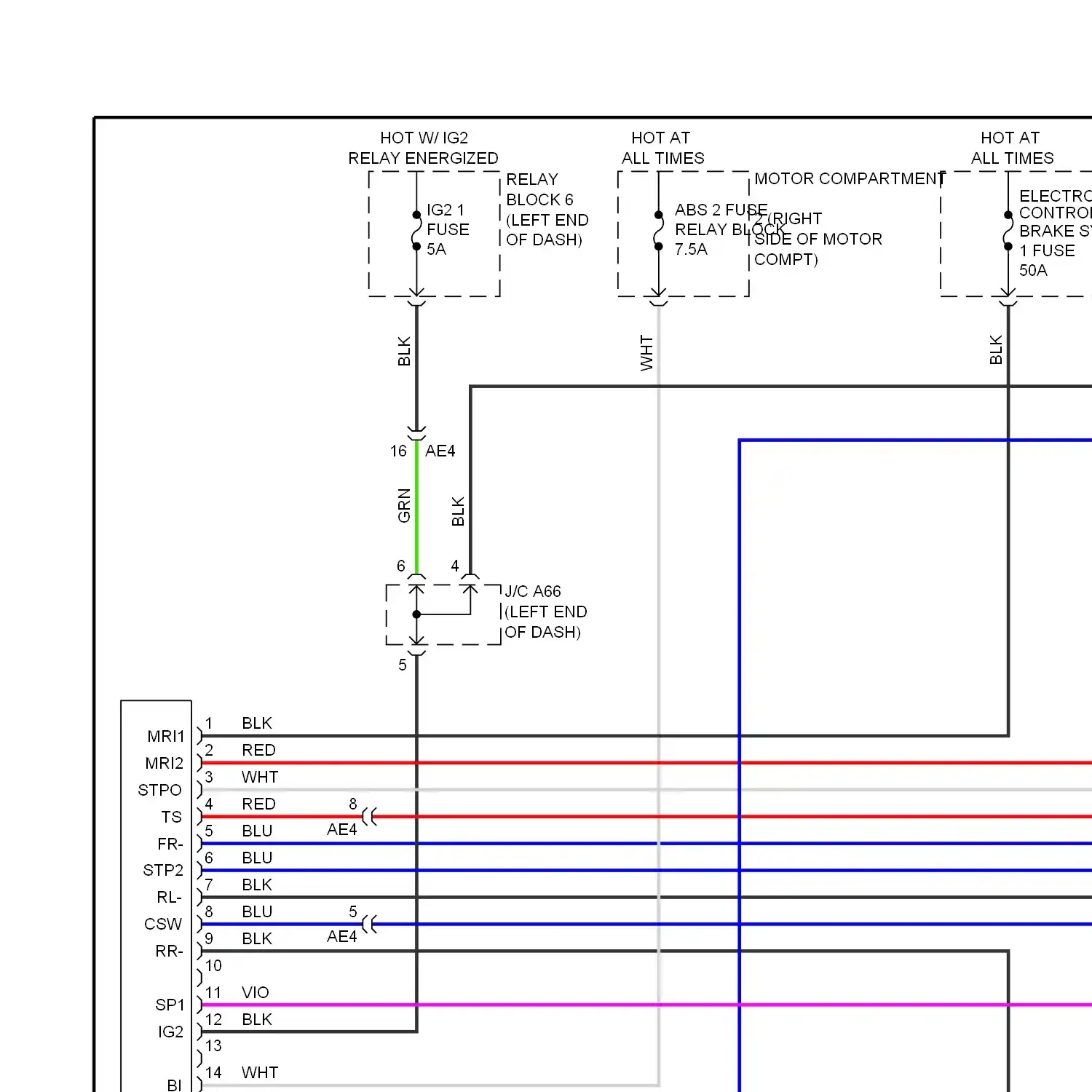The image size is (1092, 1092).
Task: Click the 'SP1' terminal label
Action: point(170,1005)
